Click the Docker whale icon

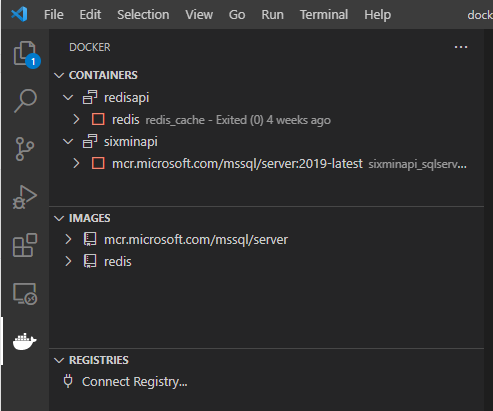pyautogui.click(x=24, y=341)
